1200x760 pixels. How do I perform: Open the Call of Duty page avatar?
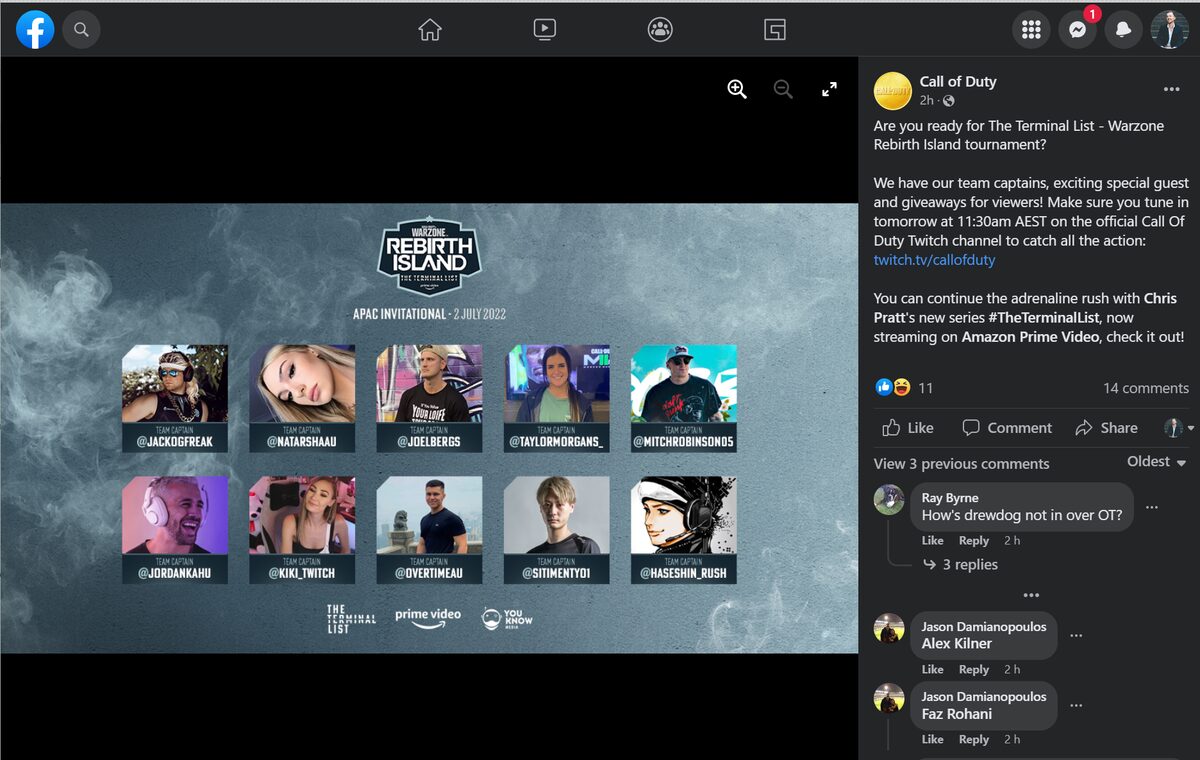[x=892, y=91]
